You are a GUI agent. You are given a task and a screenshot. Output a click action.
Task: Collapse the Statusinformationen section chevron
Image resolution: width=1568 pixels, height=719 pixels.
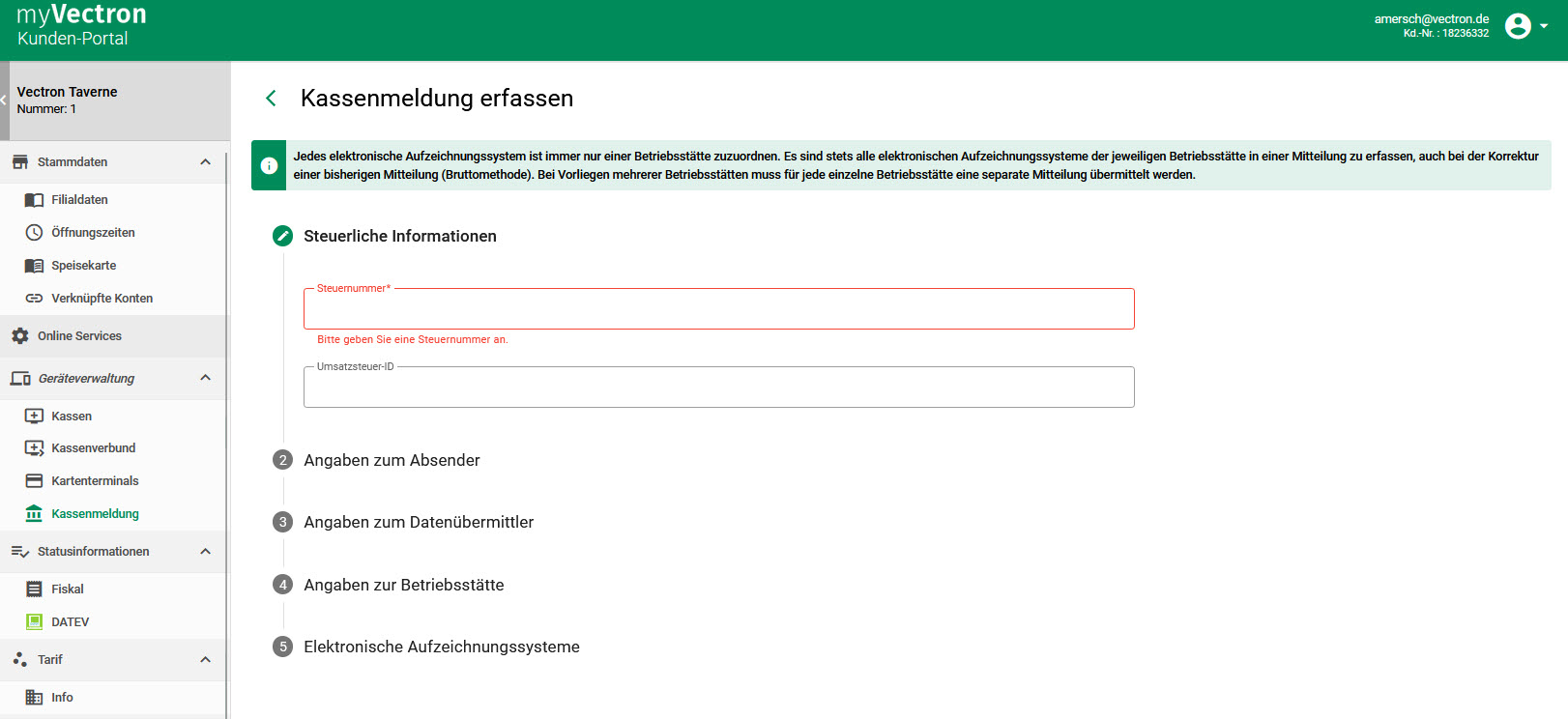(x=205, y=552)
